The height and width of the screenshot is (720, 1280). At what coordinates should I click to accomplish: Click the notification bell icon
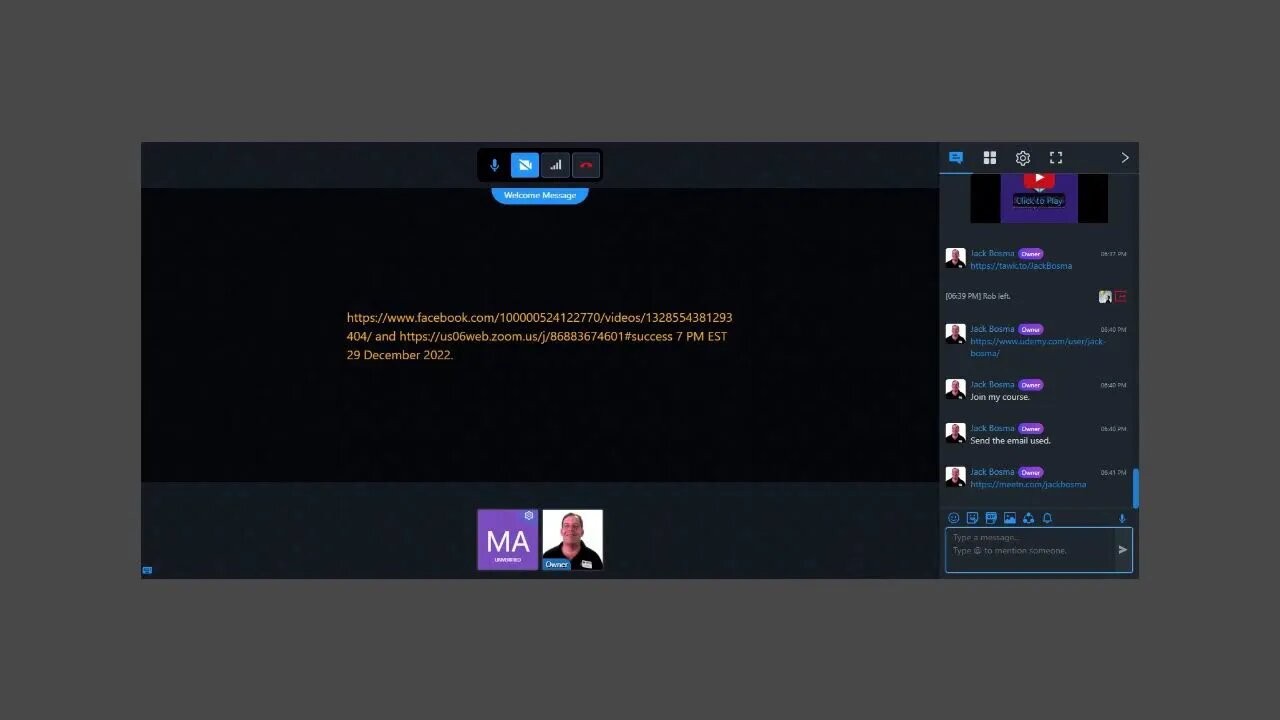pos(1047,518)
